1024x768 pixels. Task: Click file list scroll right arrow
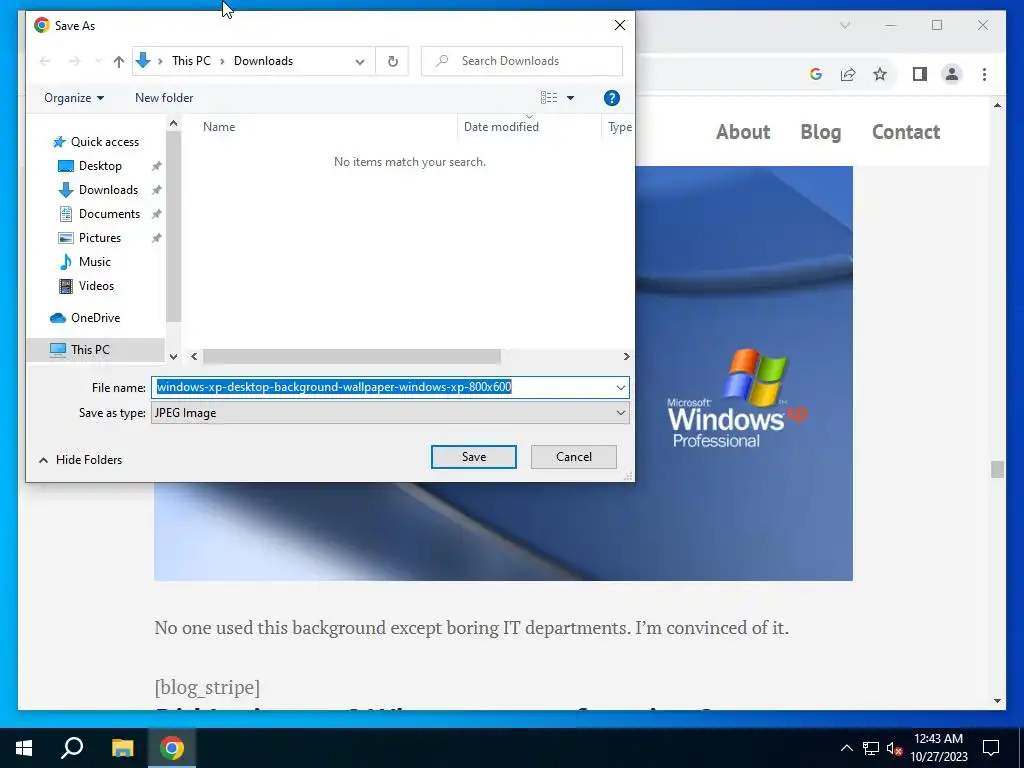point(626,357)
